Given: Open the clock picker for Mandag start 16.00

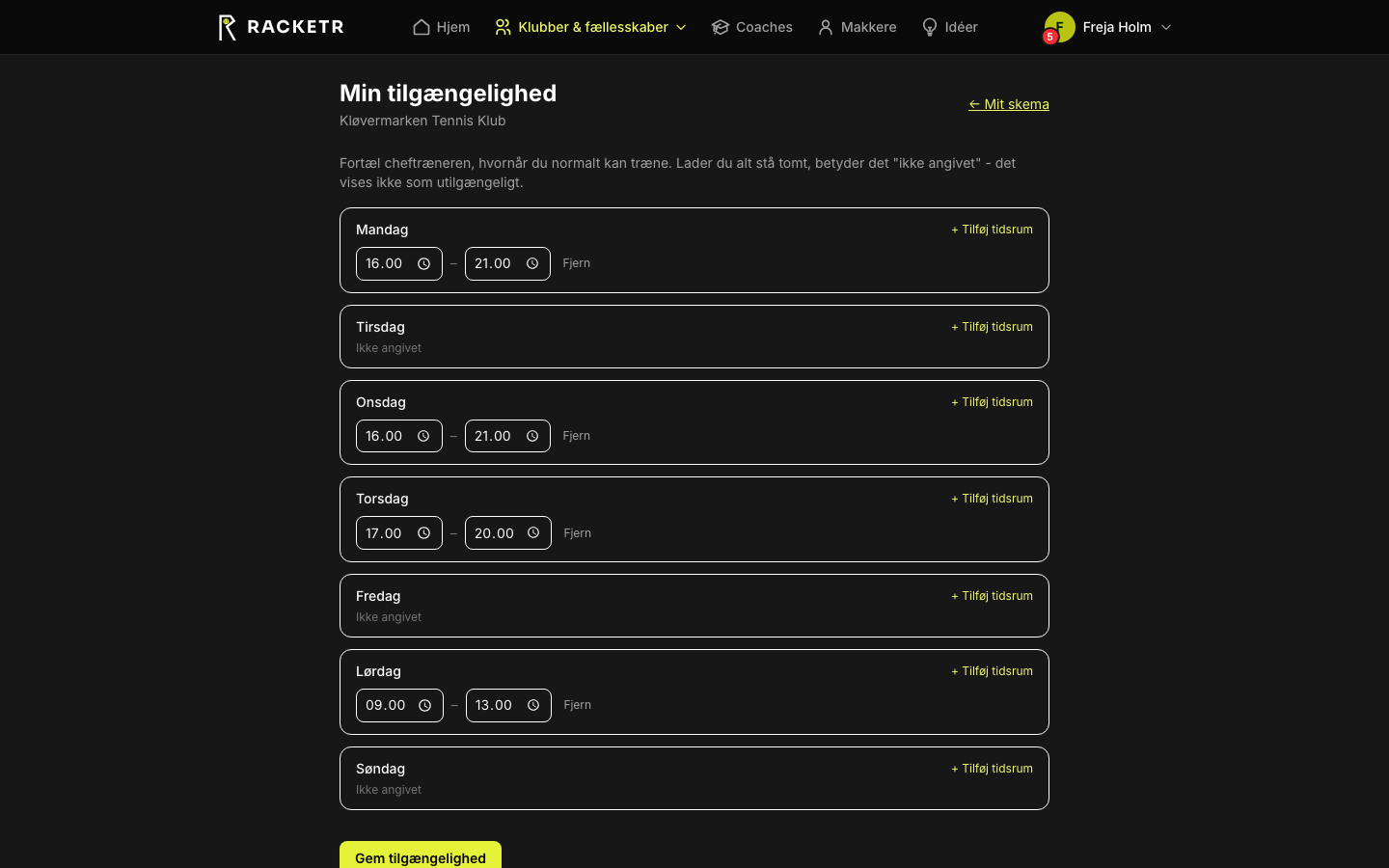Looking at the screenshot, I should point(423,263).
